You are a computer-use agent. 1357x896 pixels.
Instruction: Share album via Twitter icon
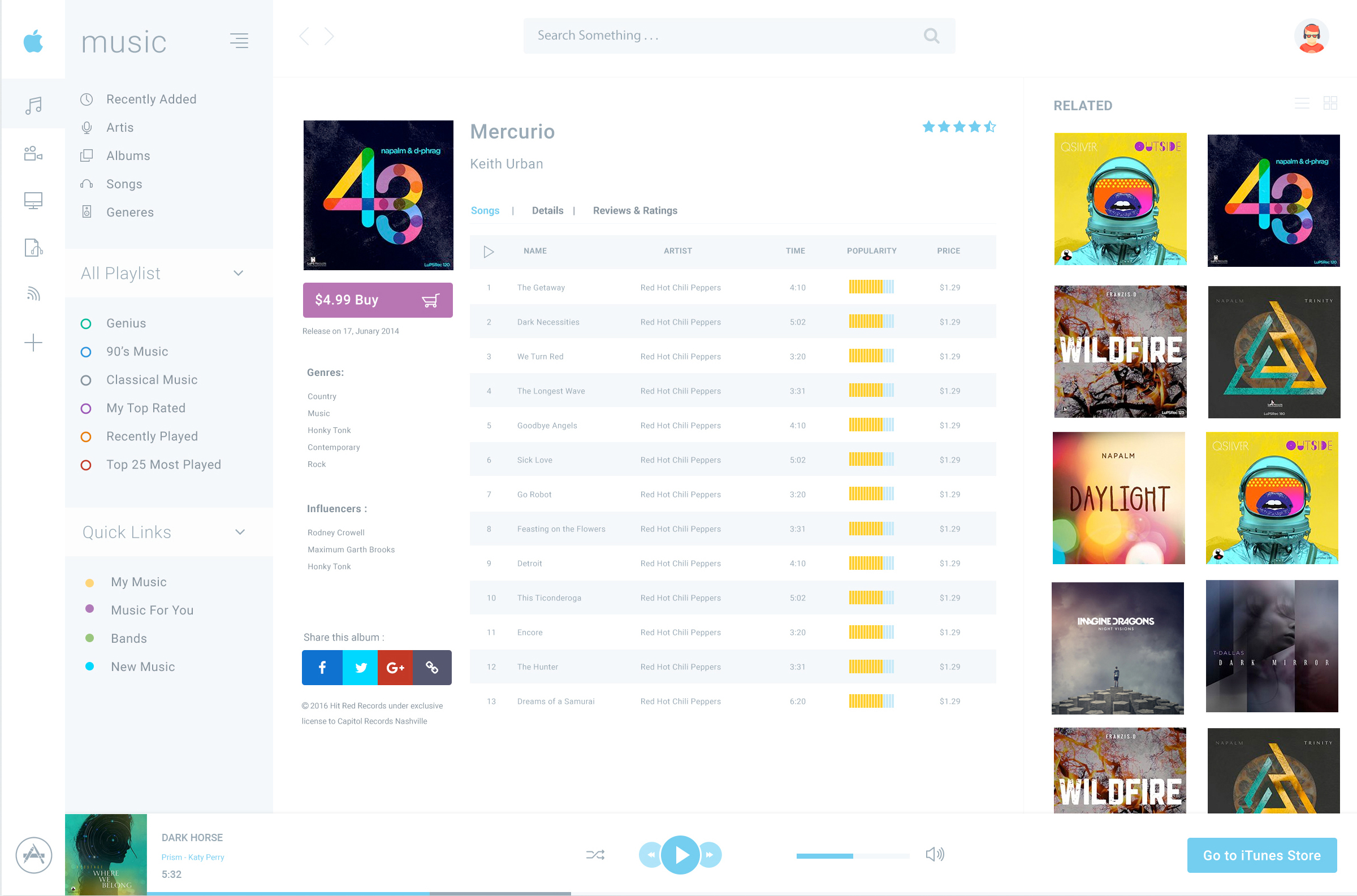[x=361, y=668]
